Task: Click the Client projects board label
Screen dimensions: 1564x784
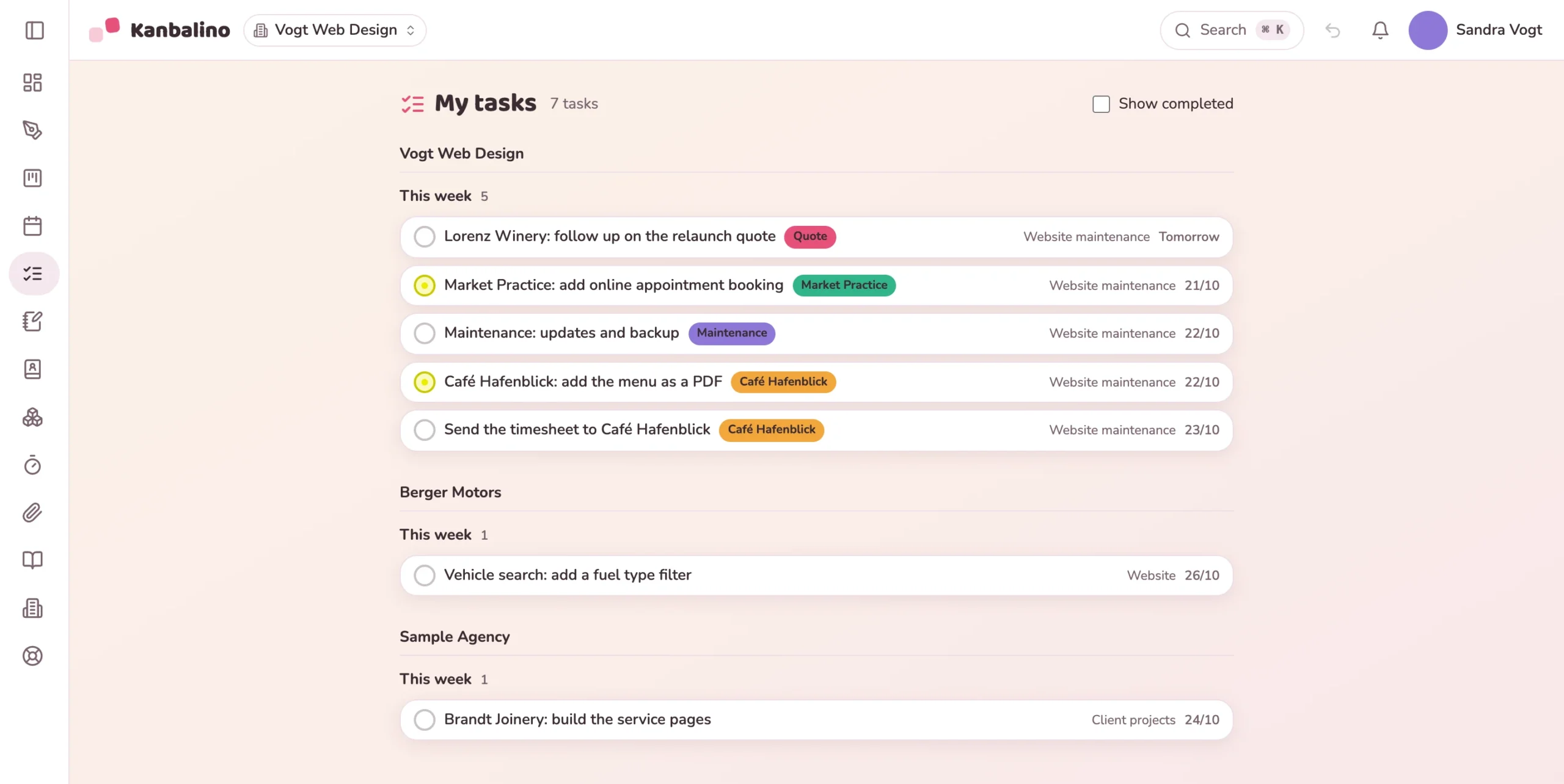Action: 1133,720
